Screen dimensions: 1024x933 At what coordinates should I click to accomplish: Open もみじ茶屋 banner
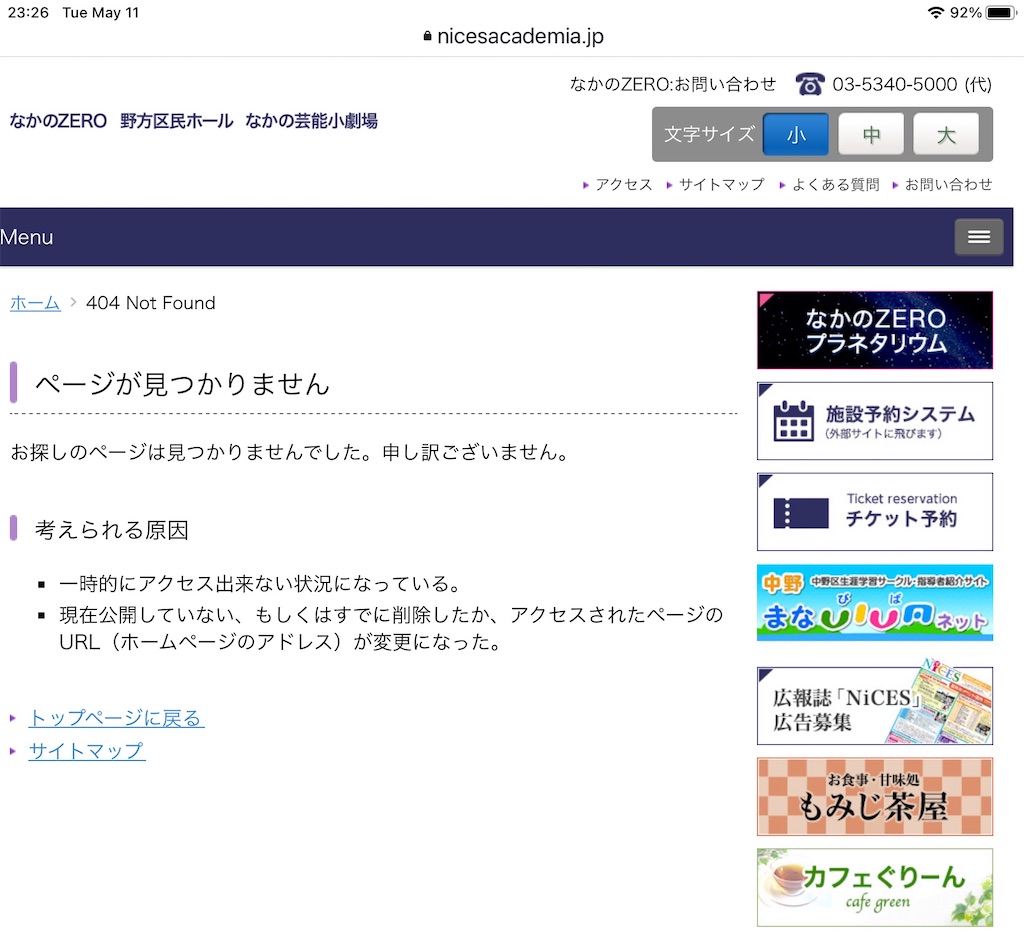pyautogui.click(x=874, y=797)
